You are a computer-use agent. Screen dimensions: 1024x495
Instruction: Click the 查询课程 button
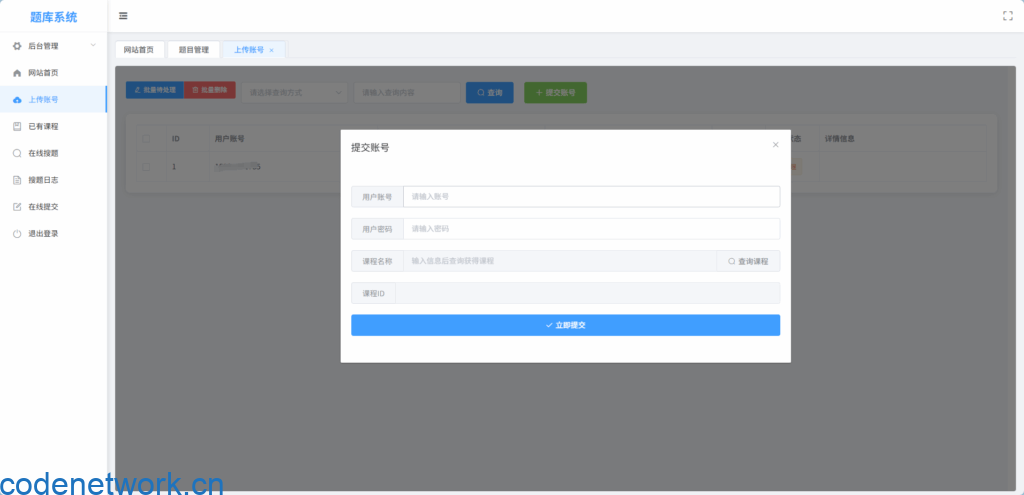click(x=748, y=261)
